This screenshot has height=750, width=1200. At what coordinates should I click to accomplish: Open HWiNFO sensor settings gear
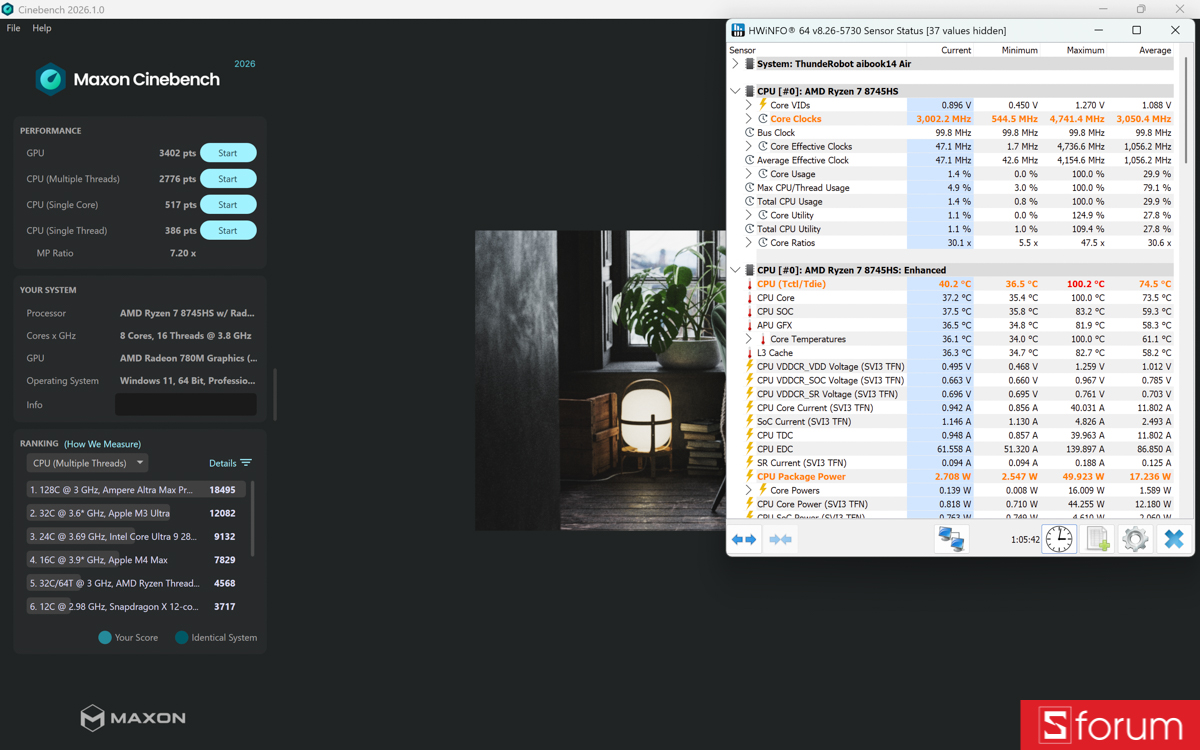click(1135, 539)
